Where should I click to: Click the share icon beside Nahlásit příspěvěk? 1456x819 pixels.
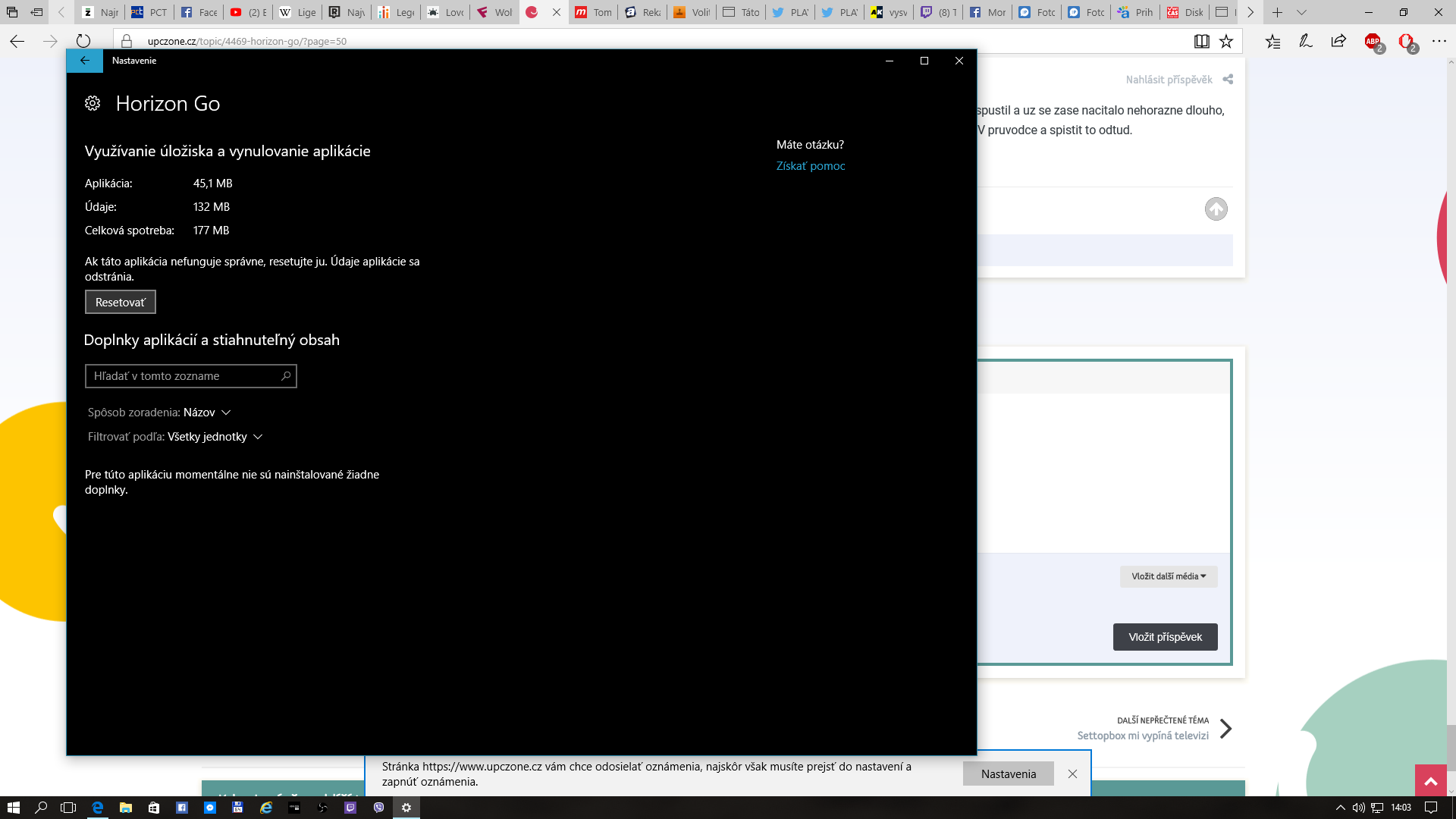pos(1228,80)
